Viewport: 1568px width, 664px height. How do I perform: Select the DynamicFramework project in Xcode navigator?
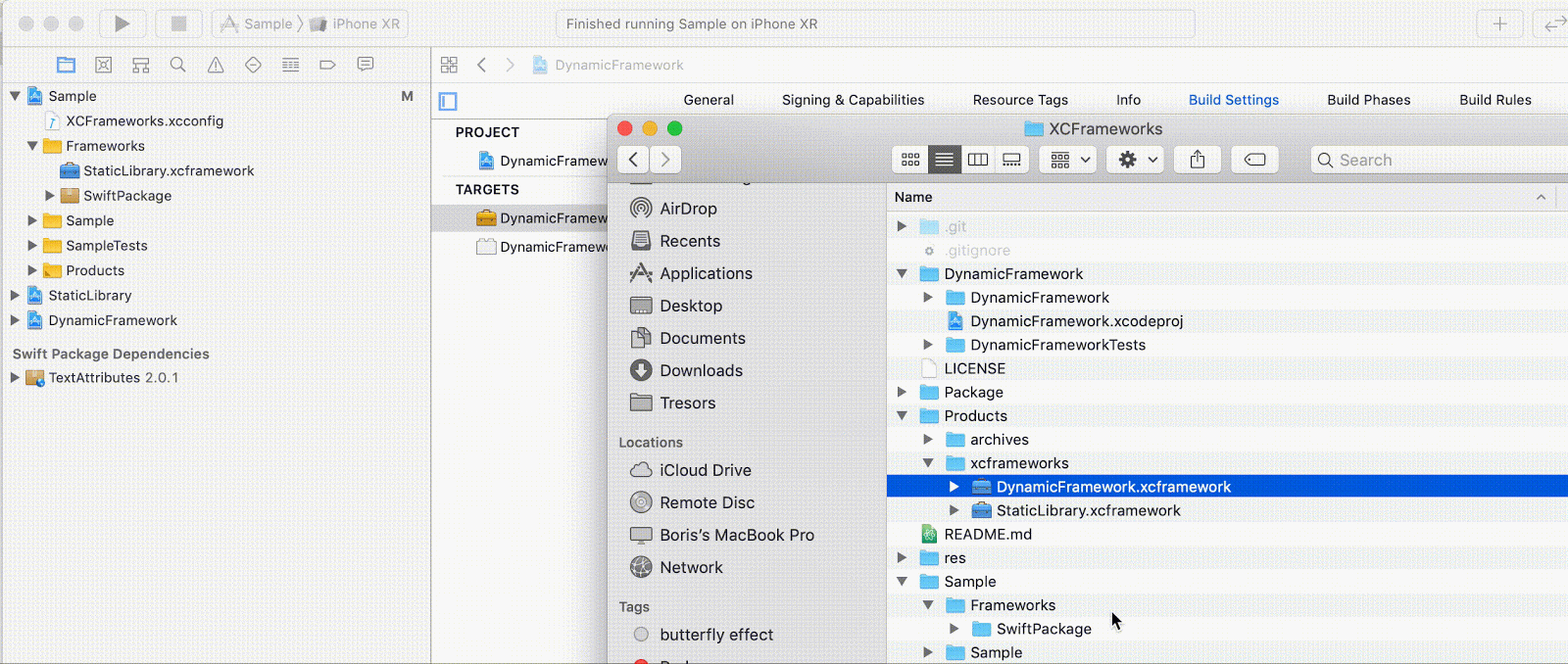coord(102,320)
